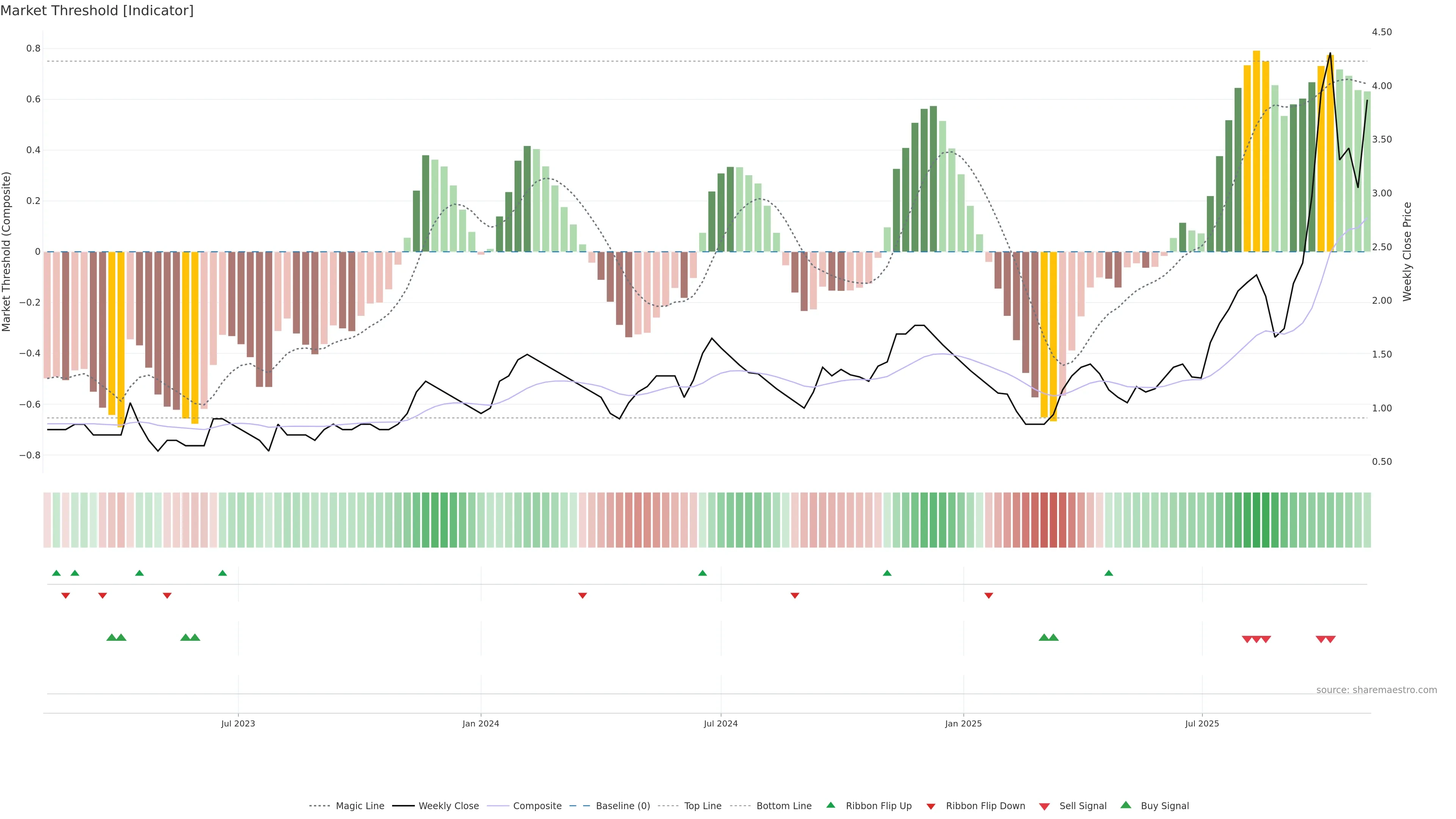
Task: Click the Weekly Close black line swatch
Action: point(403,806)
